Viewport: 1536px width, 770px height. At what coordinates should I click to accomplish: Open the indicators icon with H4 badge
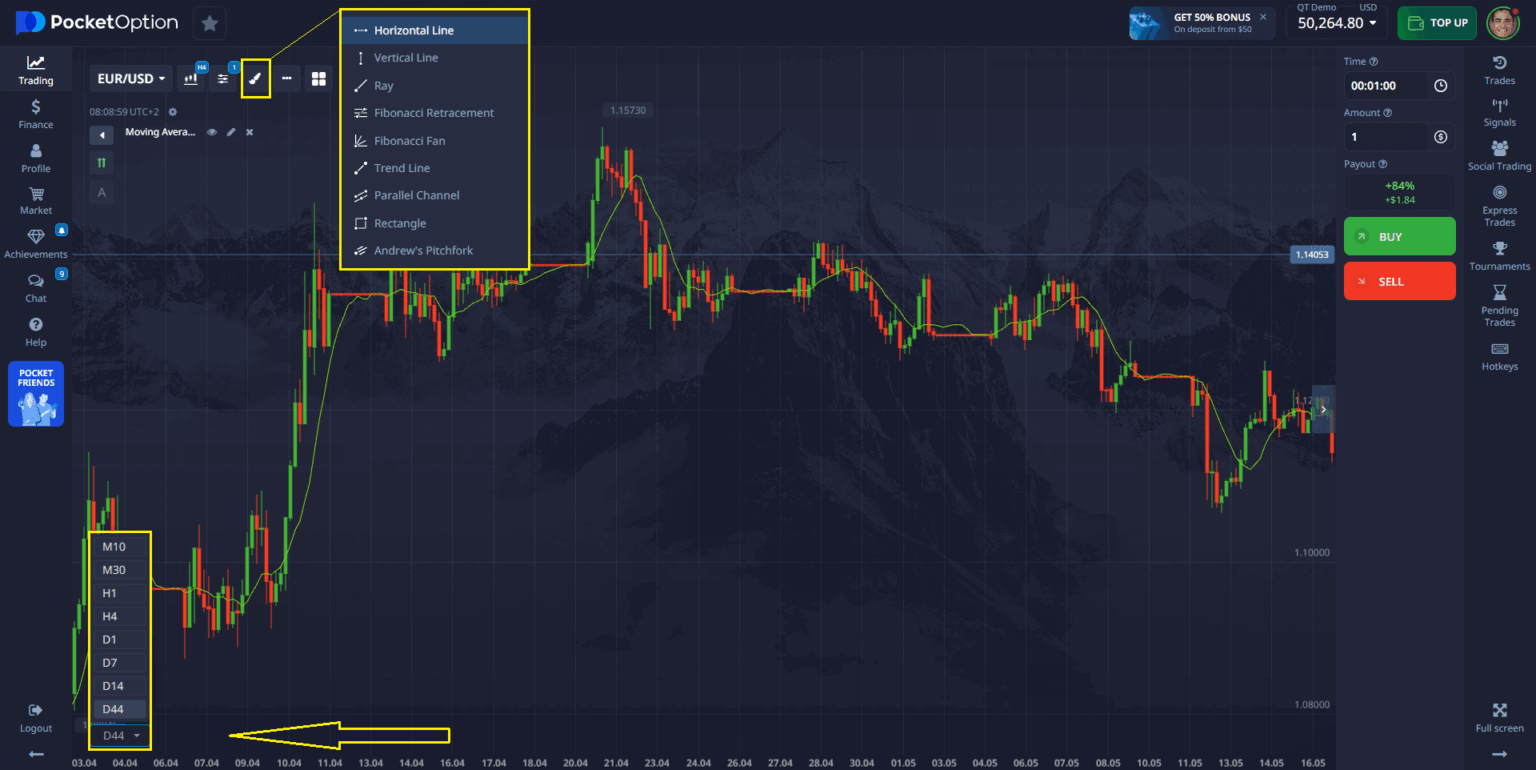(190, 78)
